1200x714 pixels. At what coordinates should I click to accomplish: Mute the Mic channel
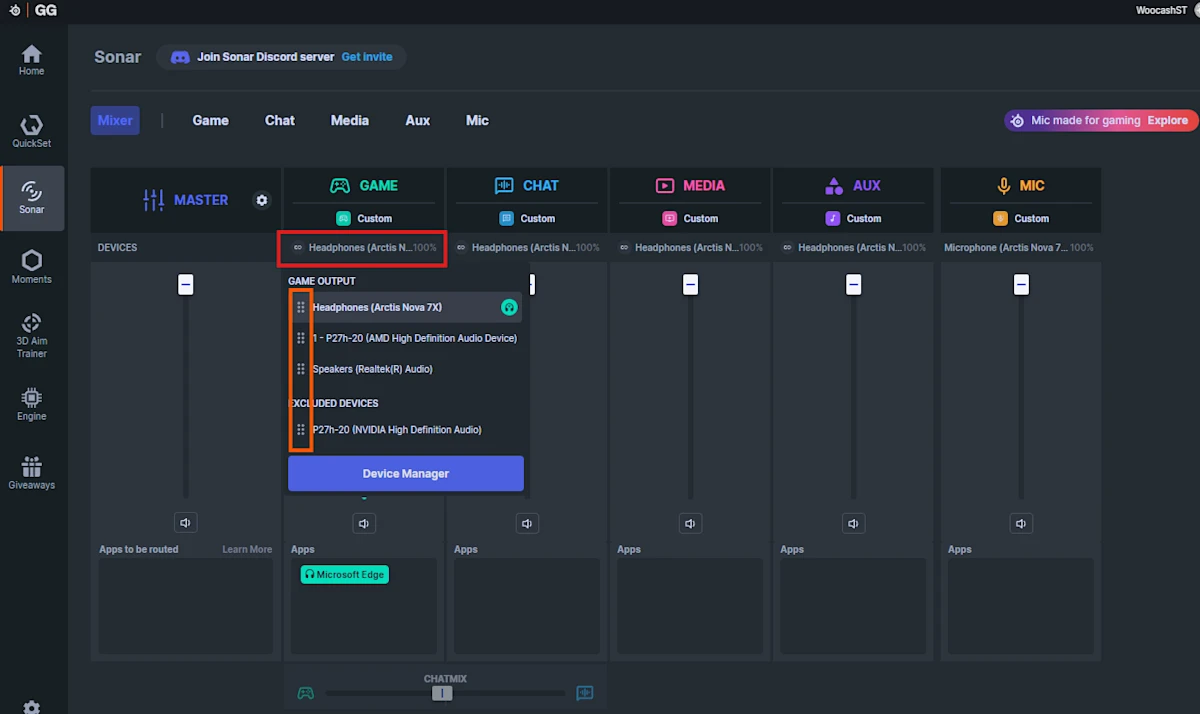[1020, 522]
